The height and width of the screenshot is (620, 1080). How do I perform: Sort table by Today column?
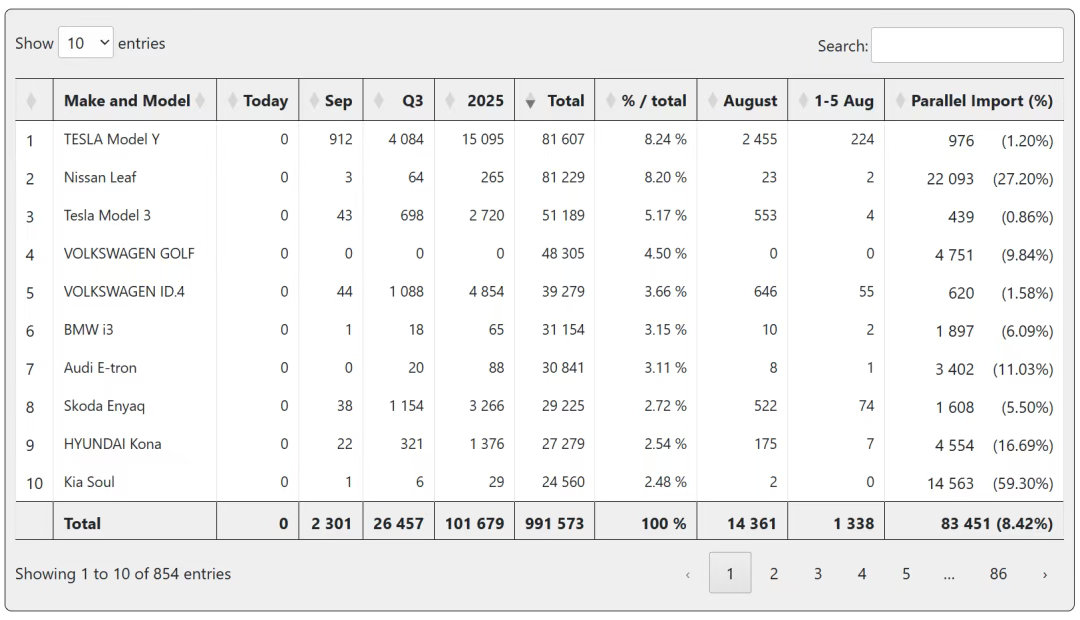point(258,101)
